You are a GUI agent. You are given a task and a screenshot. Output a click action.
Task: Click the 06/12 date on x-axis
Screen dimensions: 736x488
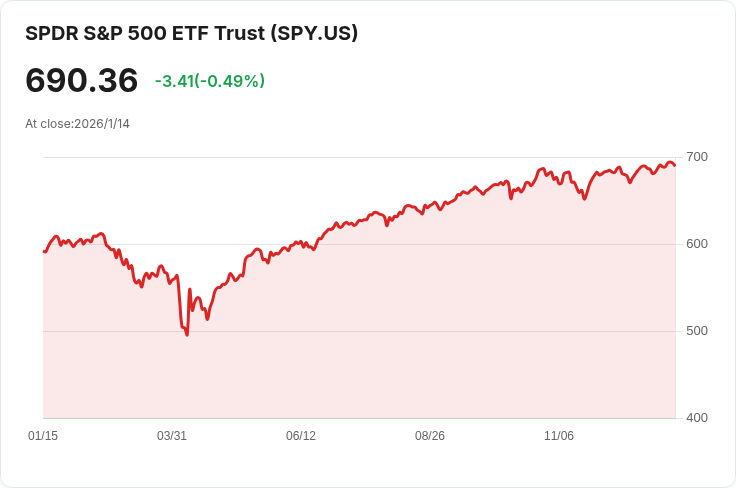tap(301, 436)
